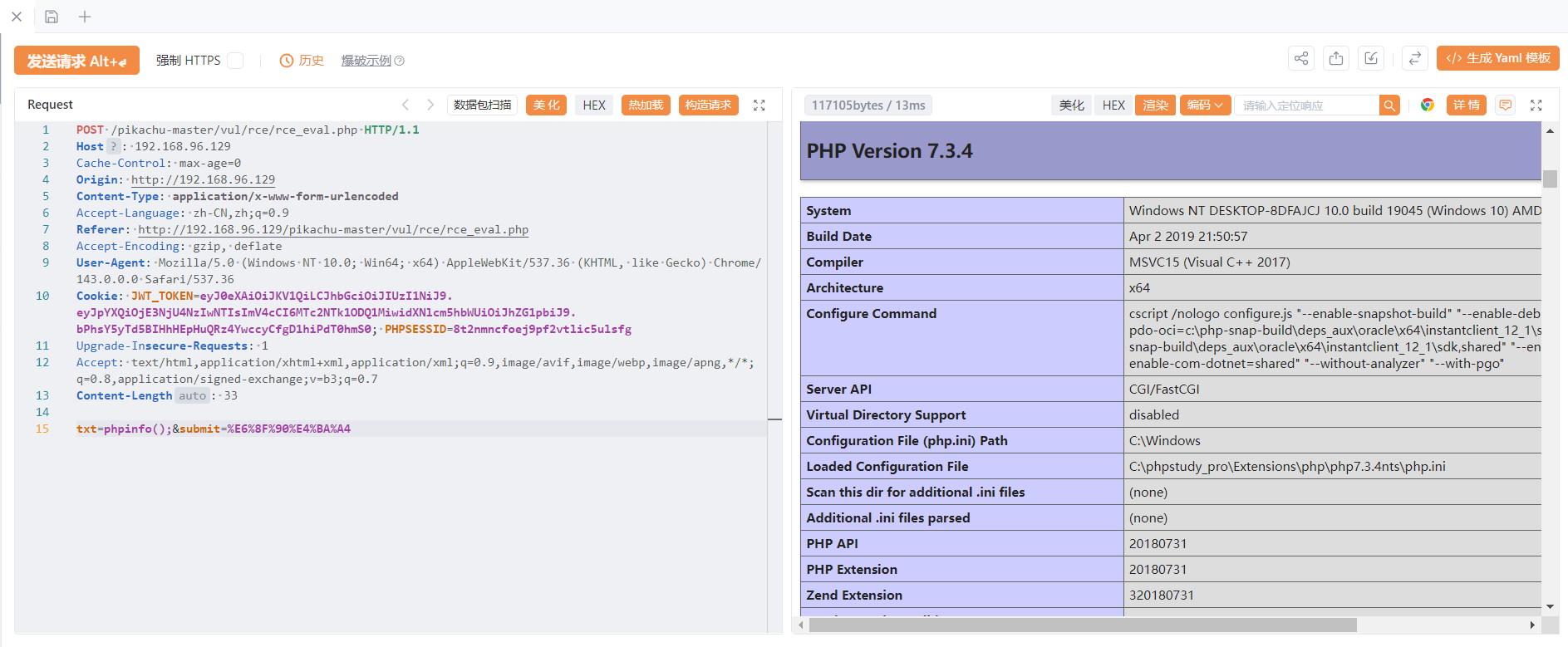Click the Compiler value MSVC15
This screenshot has height=647, width=1568.
(1210, 262)
